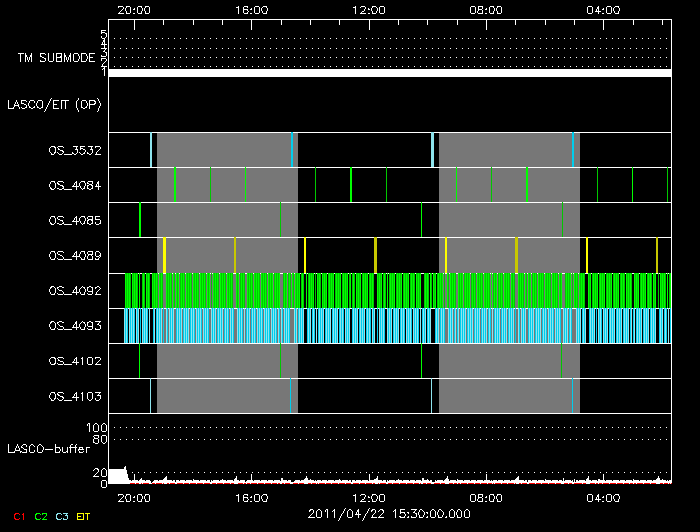Click the 08:00 tick label on bottom axis
The image size is (700, 532).
click(486, 497)
